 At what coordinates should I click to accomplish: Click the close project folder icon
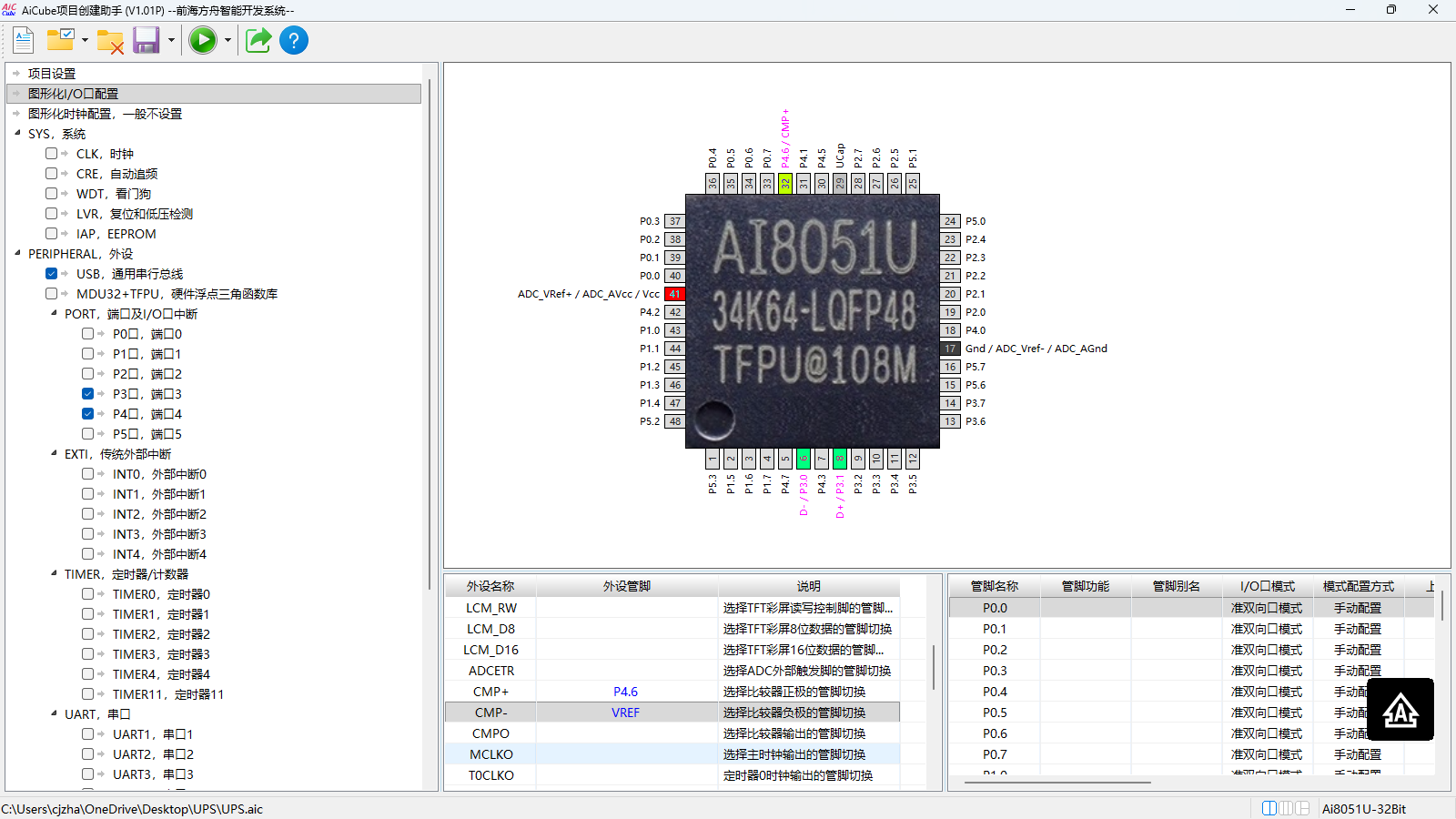(x=110, y=41)
